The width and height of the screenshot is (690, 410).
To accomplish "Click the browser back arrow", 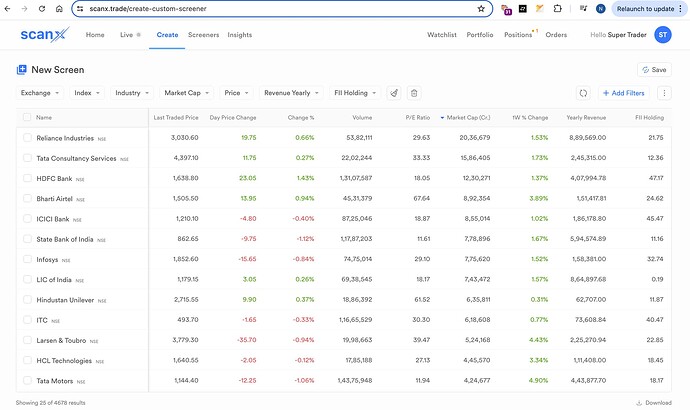I will pyautogui.click(x=7, y=8).
